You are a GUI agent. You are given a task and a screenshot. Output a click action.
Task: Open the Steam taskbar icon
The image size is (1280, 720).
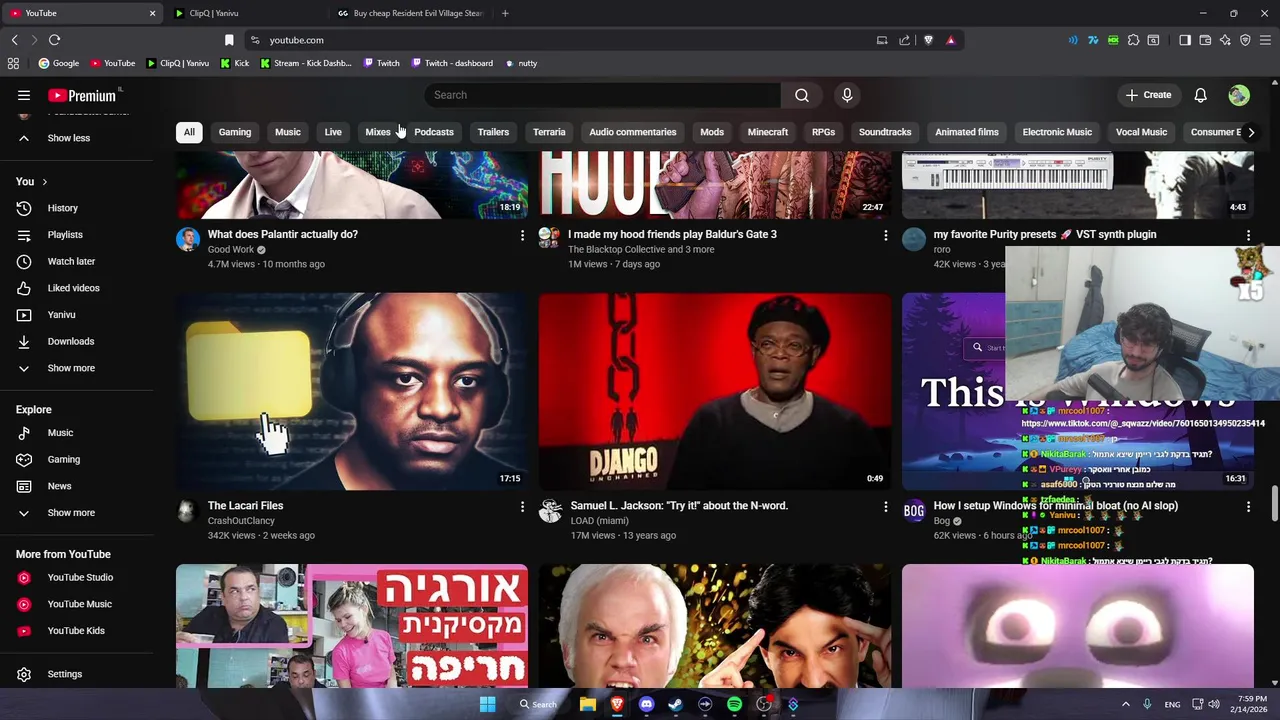(675, 704)
